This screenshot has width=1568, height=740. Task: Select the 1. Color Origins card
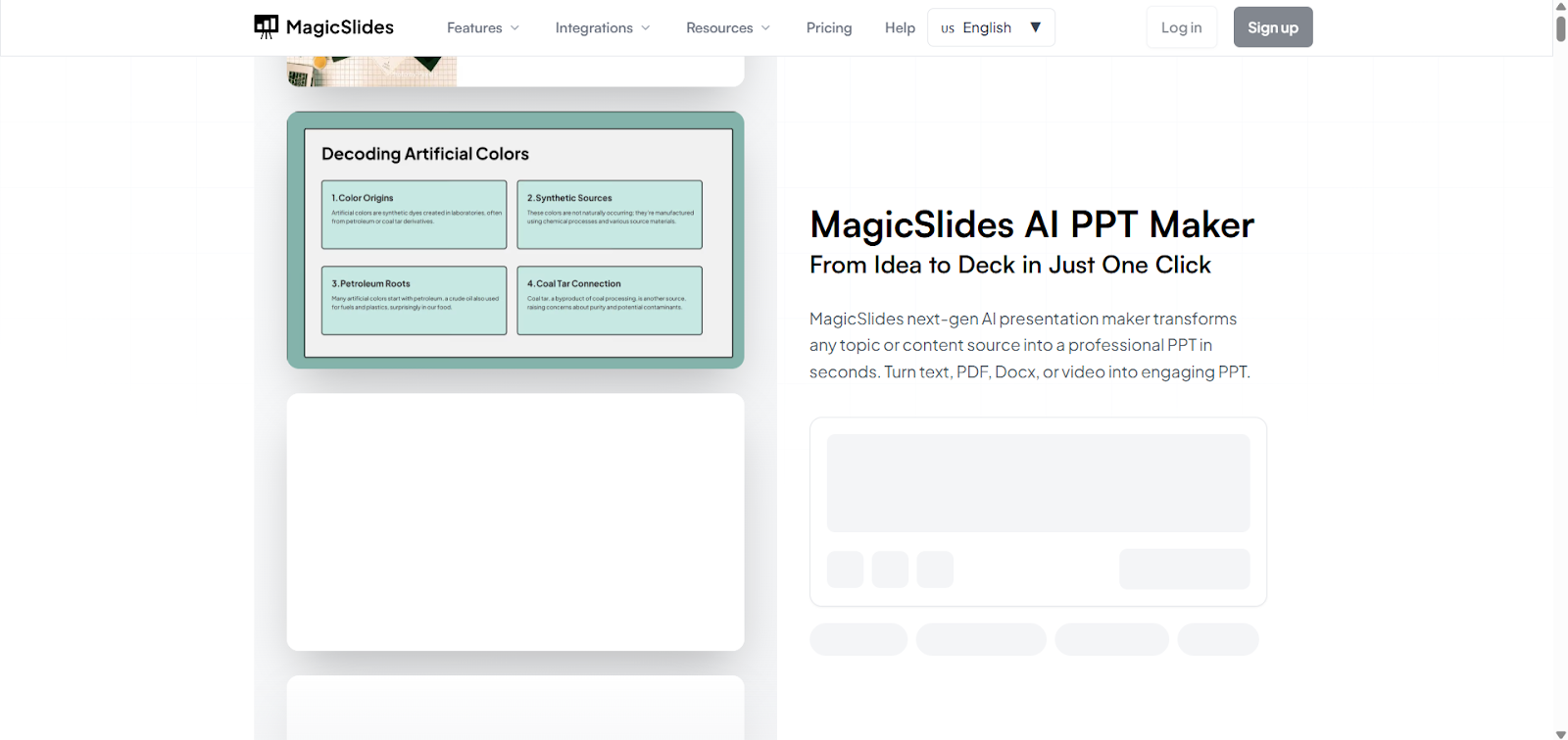pyautogui.click(x=415, y=215)
